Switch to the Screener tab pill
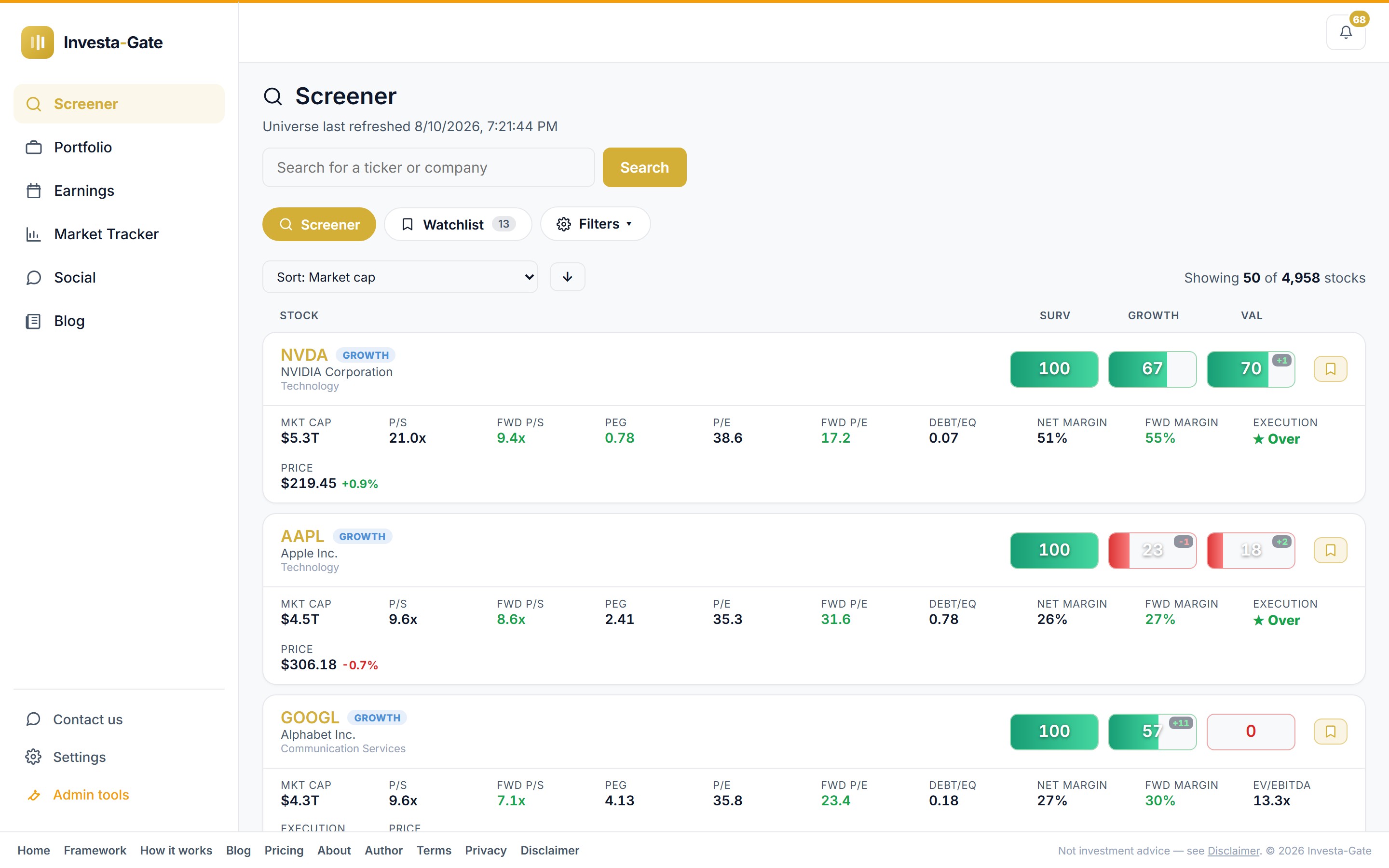 pos(319,224)
